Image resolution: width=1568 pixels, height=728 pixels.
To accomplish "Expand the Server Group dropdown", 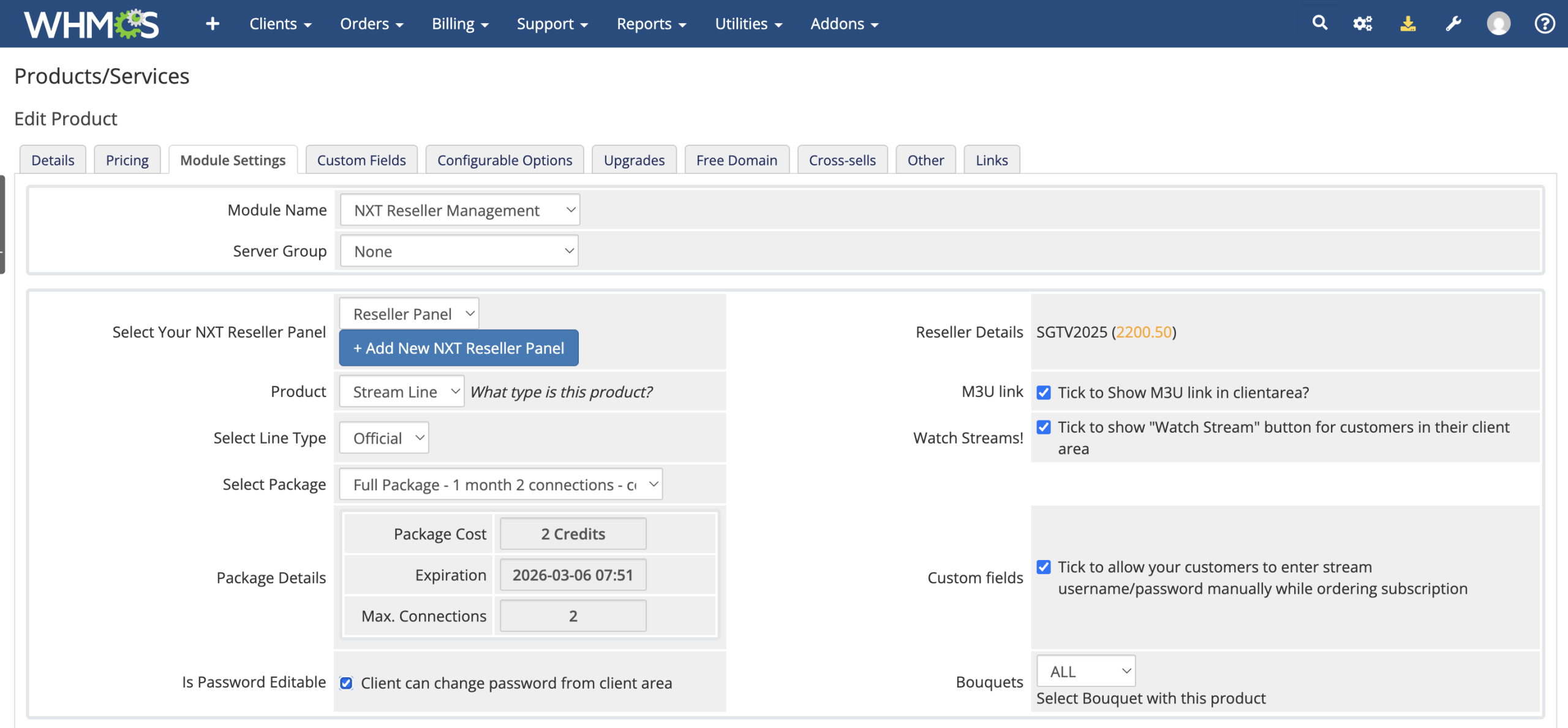I will 459,251.
